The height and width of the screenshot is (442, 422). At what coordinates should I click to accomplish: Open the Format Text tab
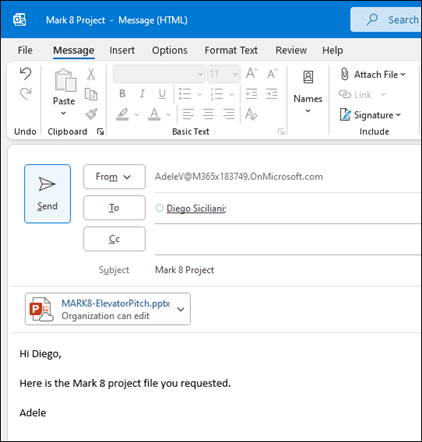click(231, 50)
